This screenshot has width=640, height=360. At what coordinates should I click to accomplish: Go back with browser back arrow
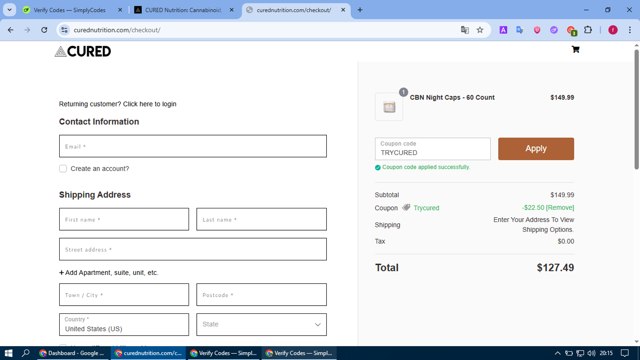(x=11, y=30)
